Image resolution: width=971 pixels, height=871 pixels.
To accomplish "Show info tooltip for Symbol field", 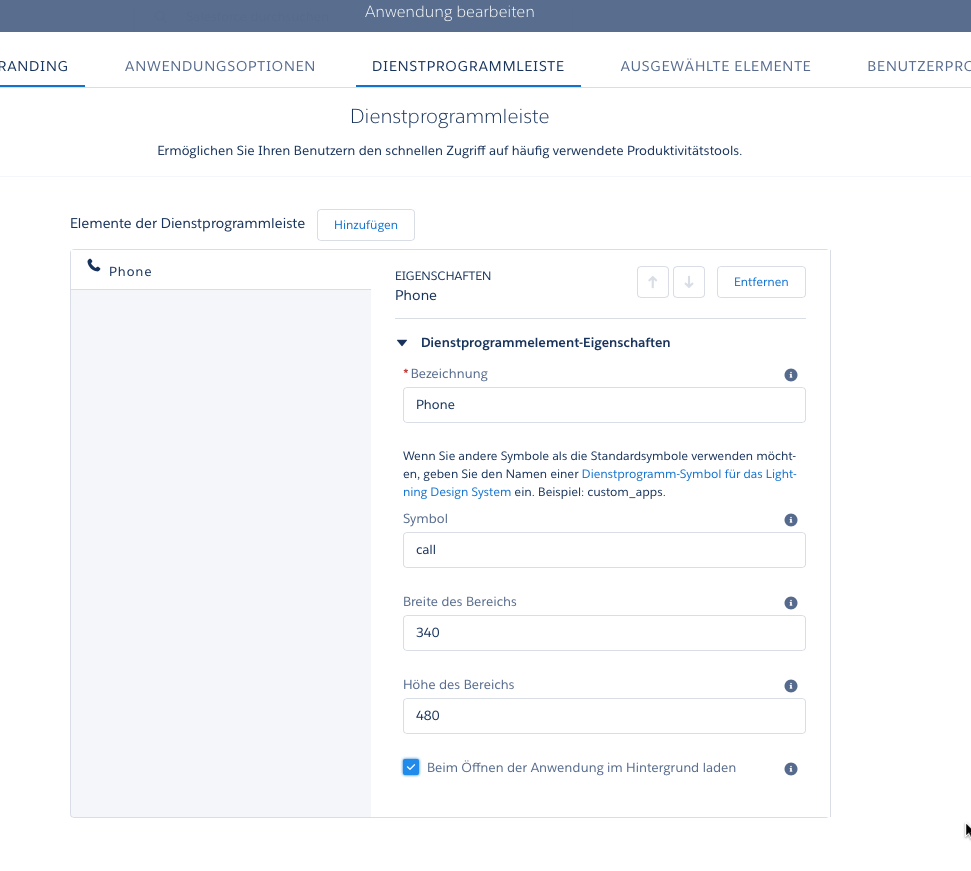I will coord(791,519).
